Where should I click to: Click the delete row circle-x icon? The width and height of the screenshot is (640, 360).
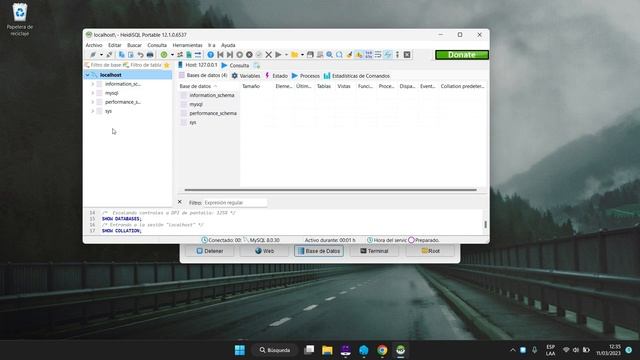(249, 55)
